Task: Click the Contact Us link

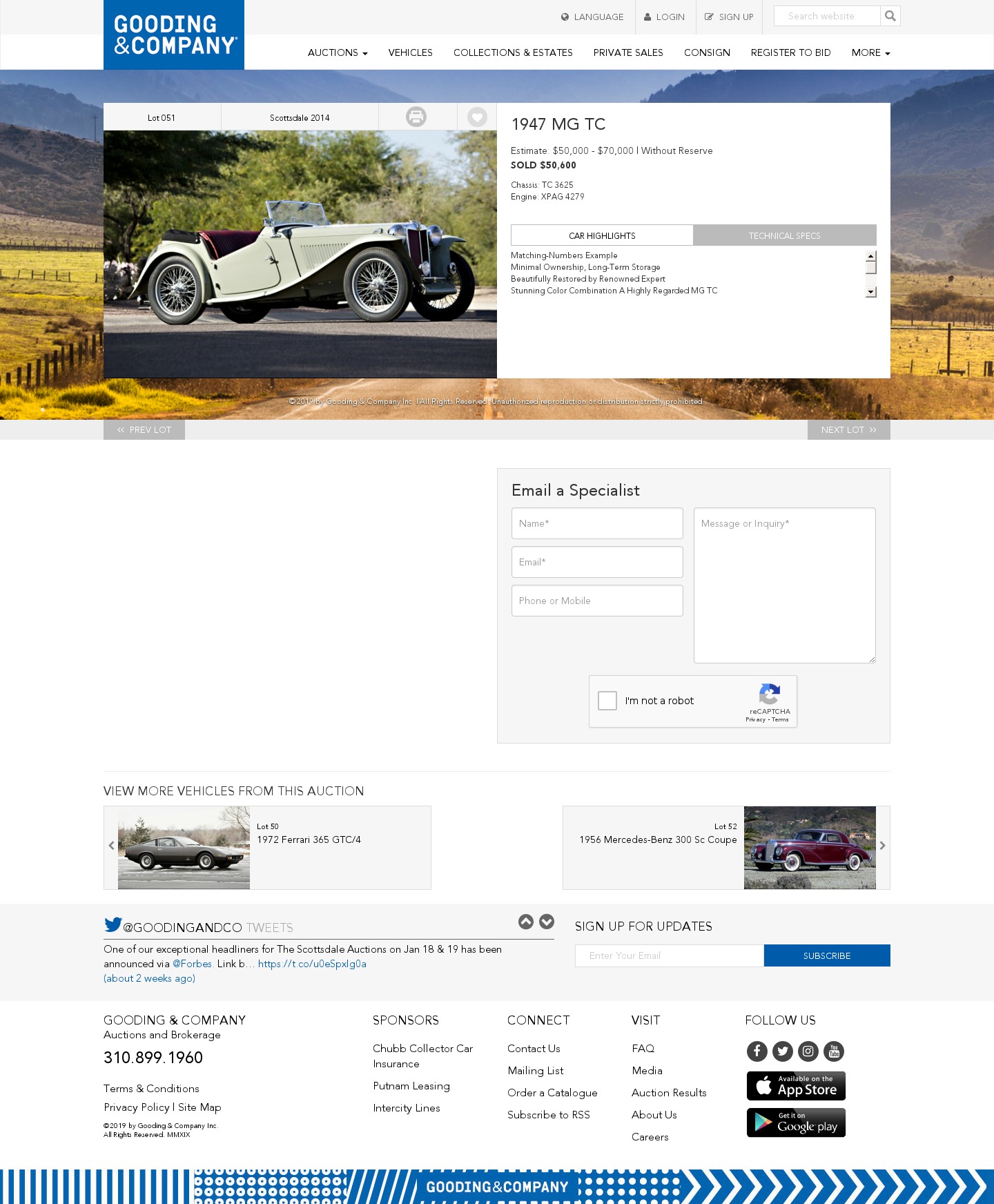Action: (x=534, y=1049)
